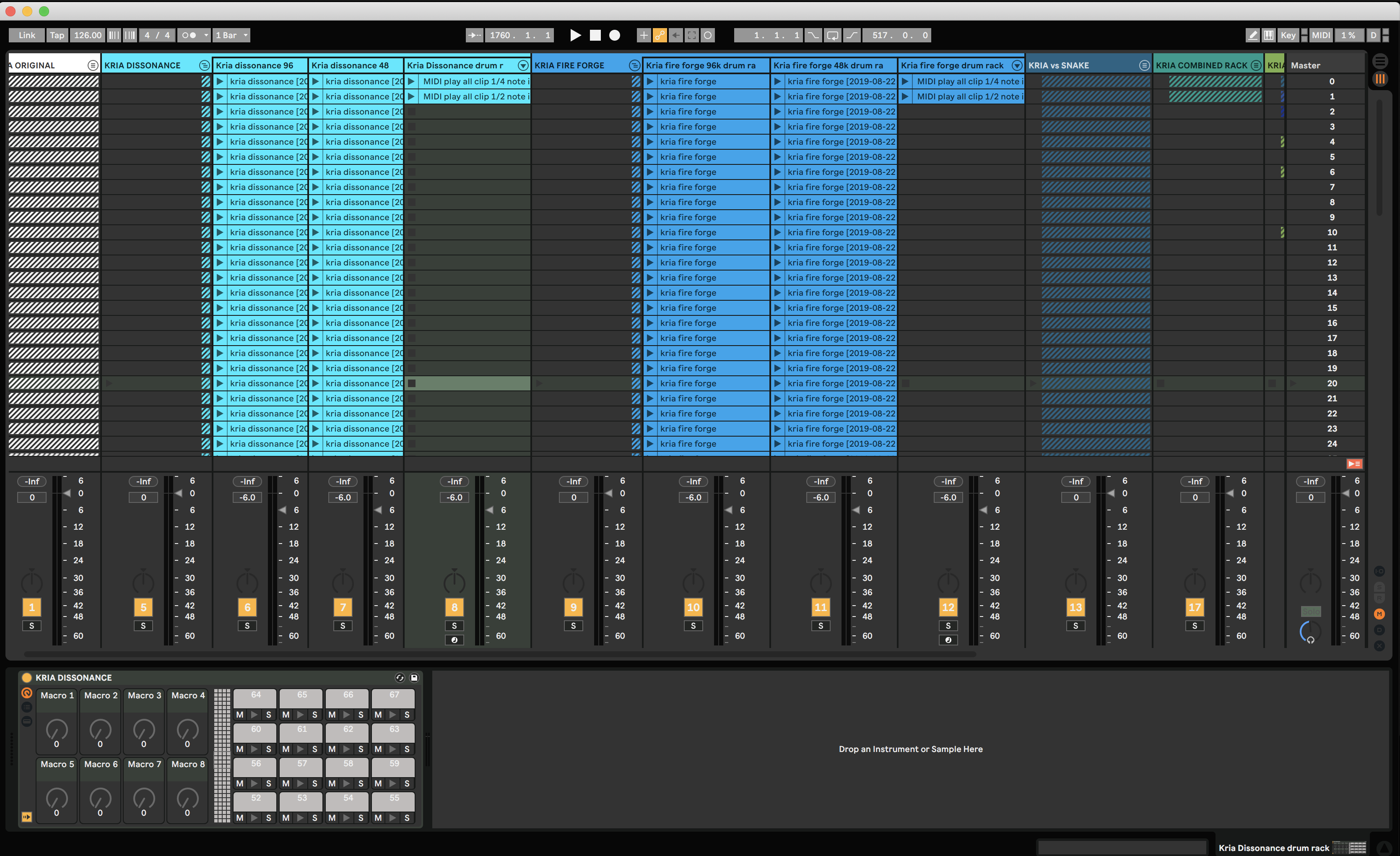The height and width of the screenshot is (856, 1400).
Task: Click the tempo 126.00 field
Action: 88,35
